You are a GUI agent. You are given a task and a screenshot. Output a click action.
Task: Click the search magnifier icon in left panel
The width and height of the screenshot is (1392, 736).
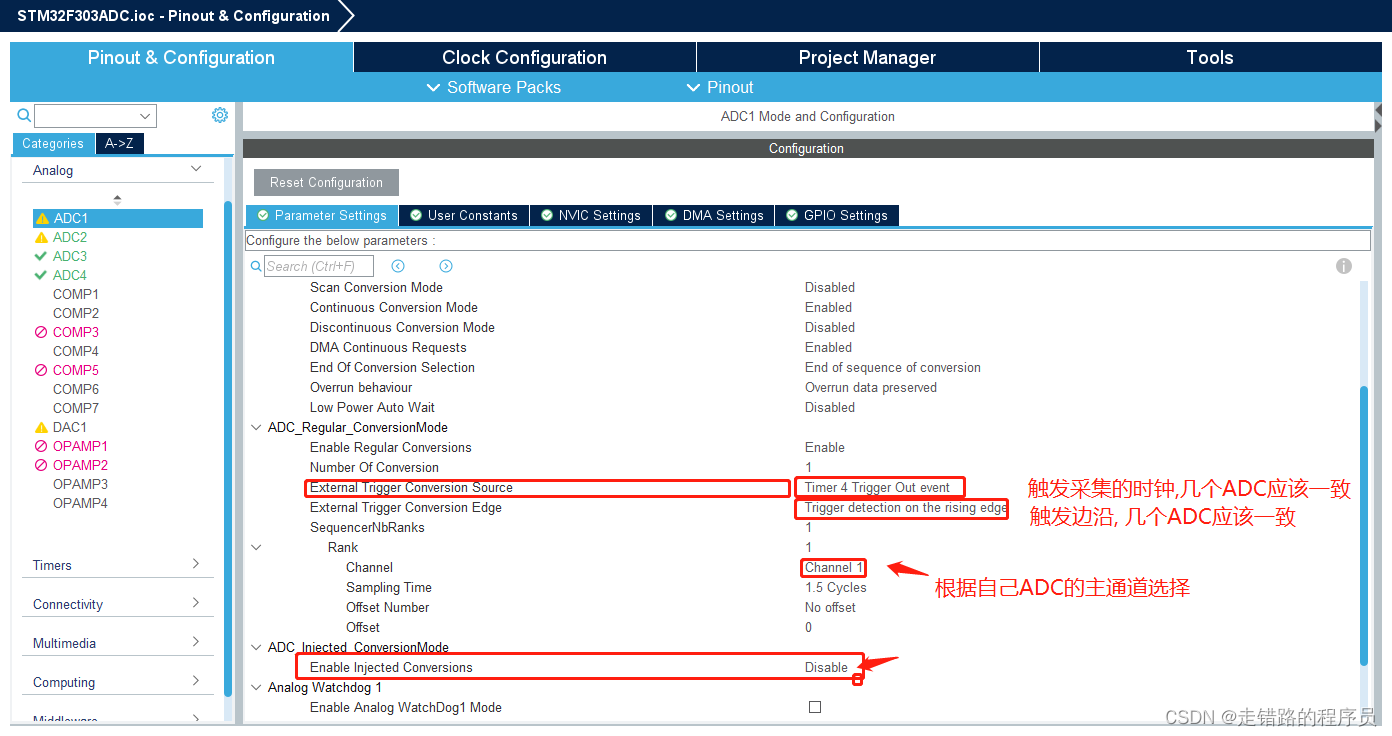click(x=24, y=116)
